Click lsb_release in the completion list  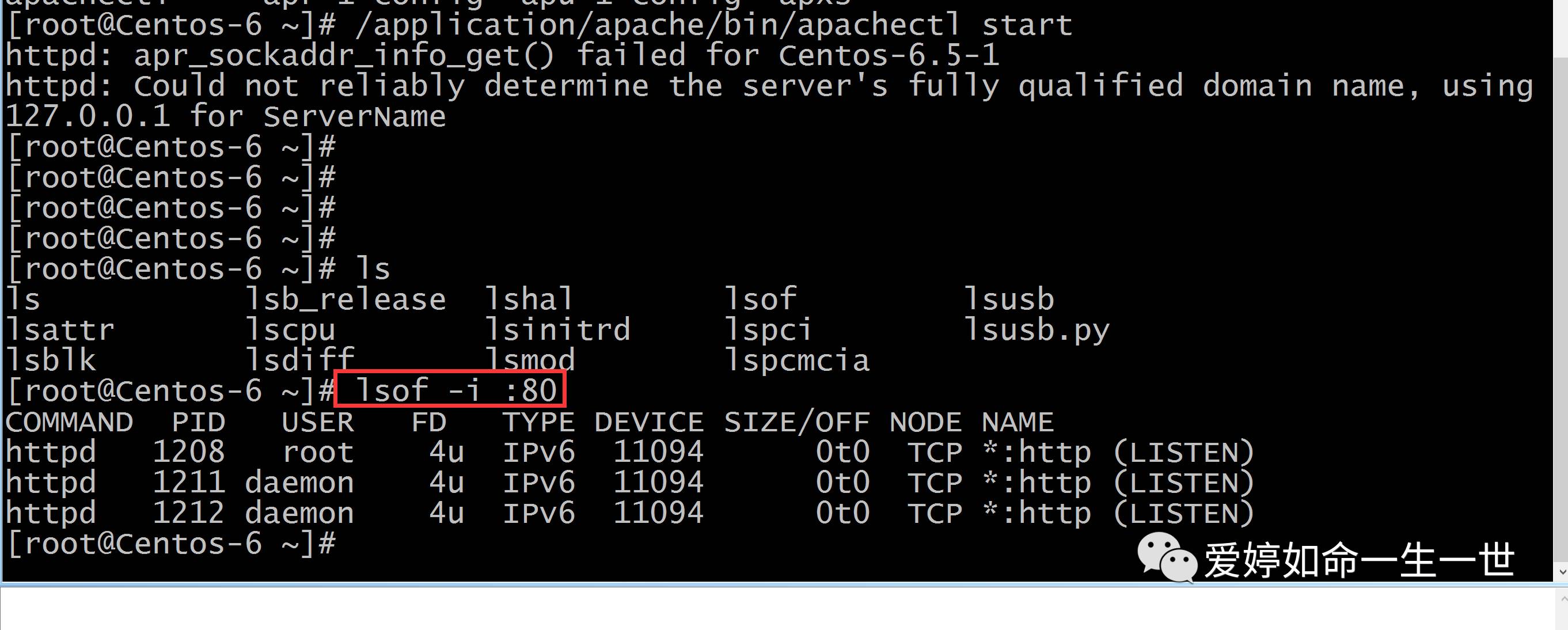pyautogui.click(x=346, y=299)
